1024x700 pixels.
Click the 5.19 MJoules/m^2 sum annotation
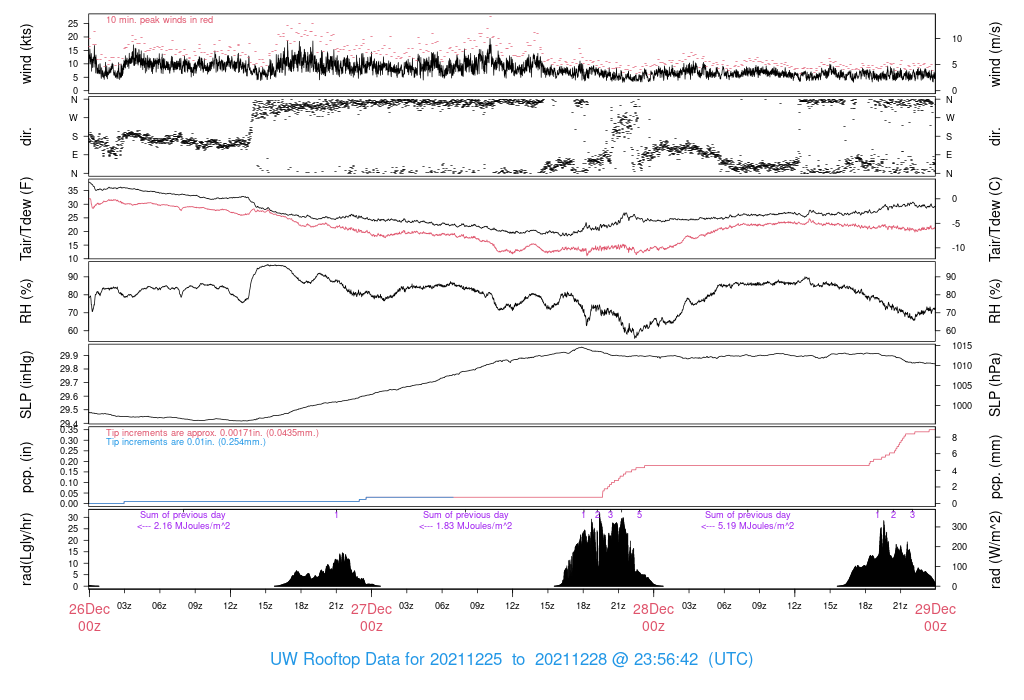pos(748,525)
